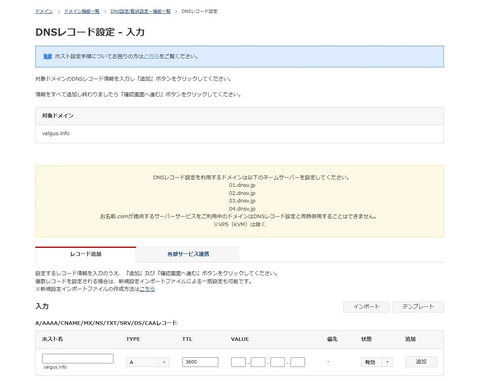Click the インポート button
Viewport: 480px width, 381px height.
point(366,307)
